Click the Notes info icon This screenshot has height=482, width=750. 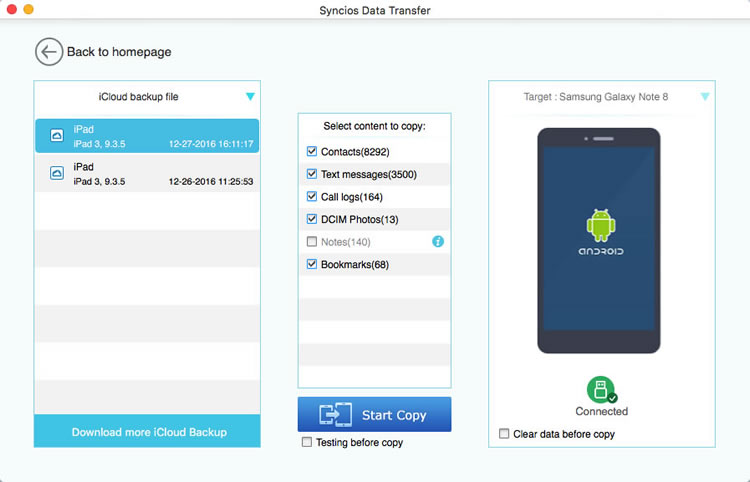[438, 241]
